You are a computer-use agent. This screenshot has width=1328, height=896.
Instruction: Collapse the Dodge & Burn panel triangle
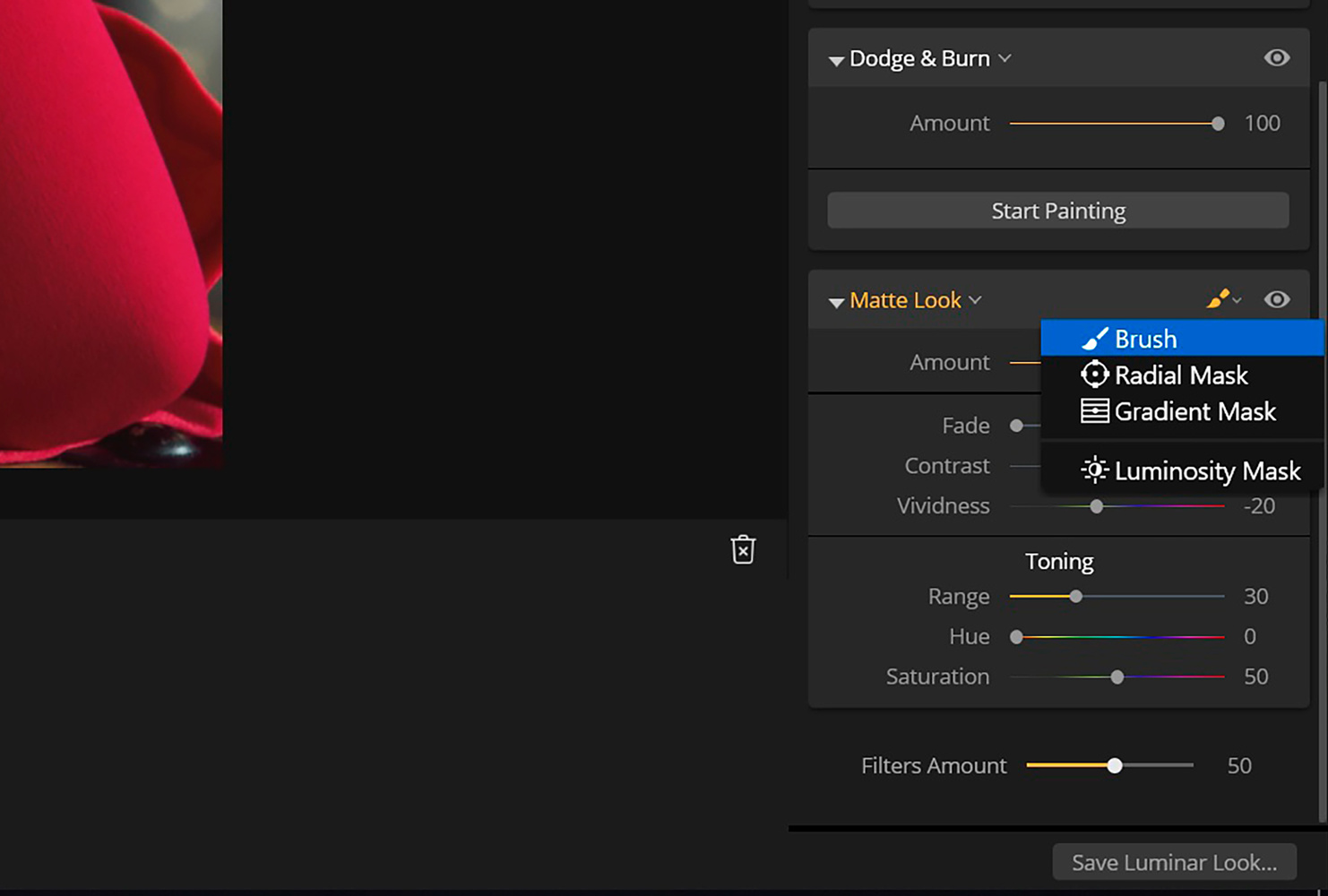click(x=836, y=61)
